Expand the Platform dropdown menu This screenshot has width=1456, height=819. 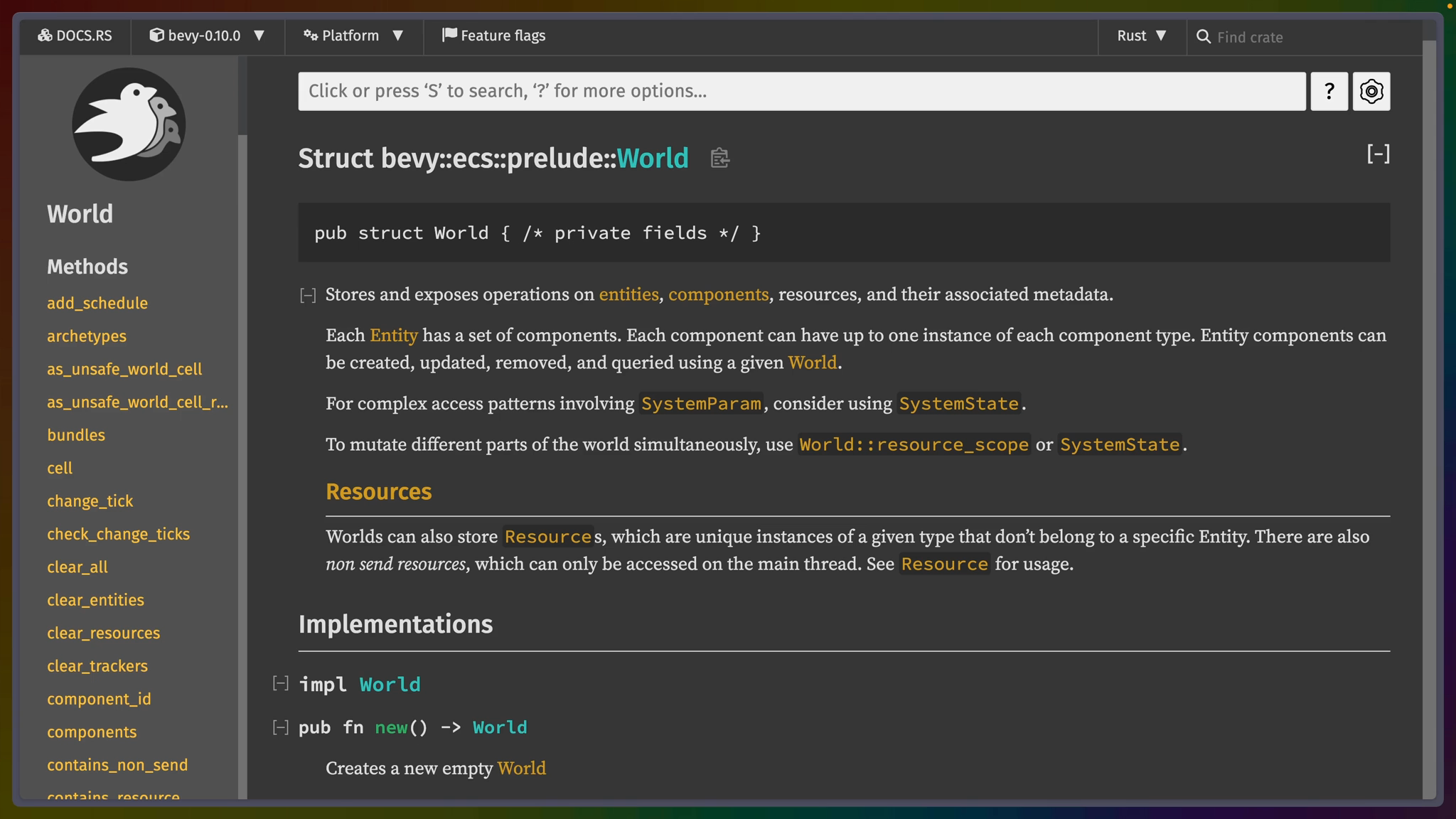coord(353,36)
